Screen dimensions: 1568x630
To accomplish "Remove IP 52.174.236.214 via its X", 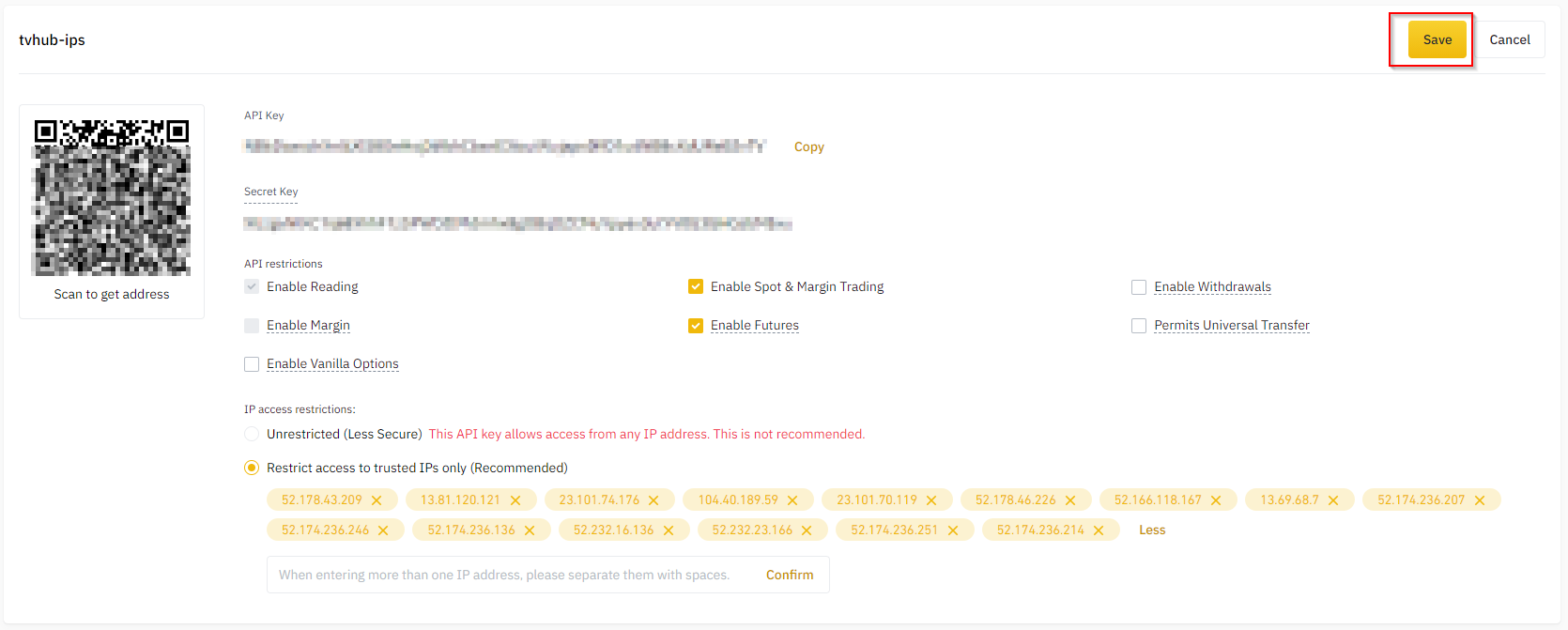I will tap(1099, 530).
